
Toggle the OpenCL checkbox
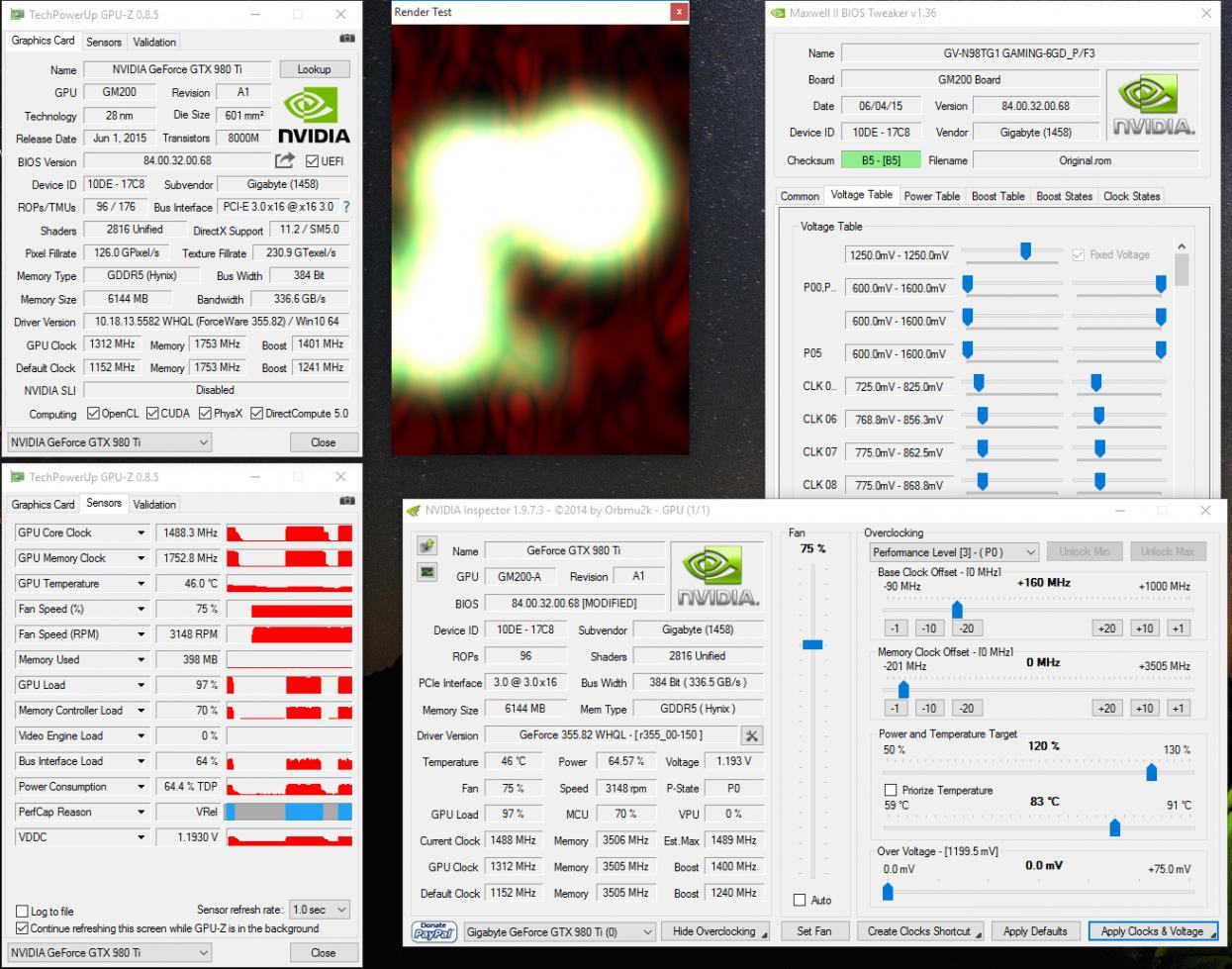[x=93, y=413]
